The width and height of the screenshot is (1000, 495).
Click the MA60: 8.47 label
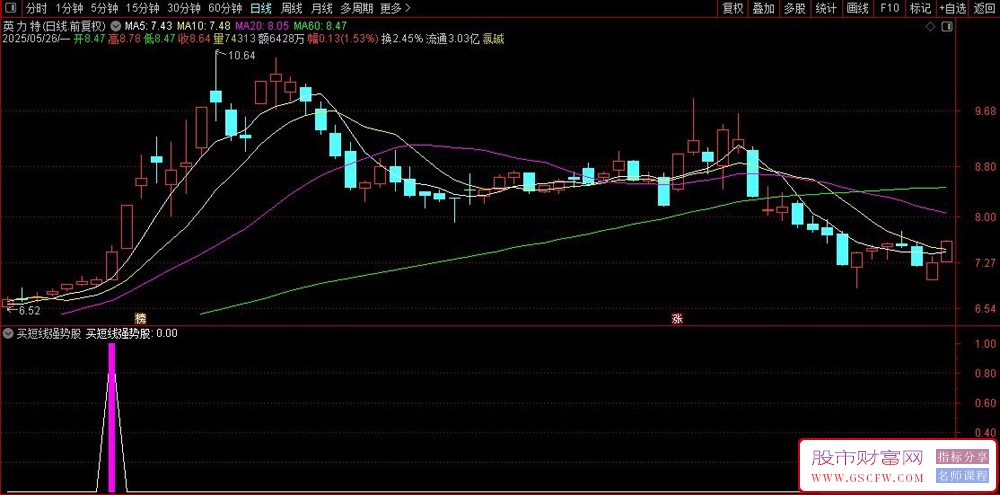click(320, 27)
